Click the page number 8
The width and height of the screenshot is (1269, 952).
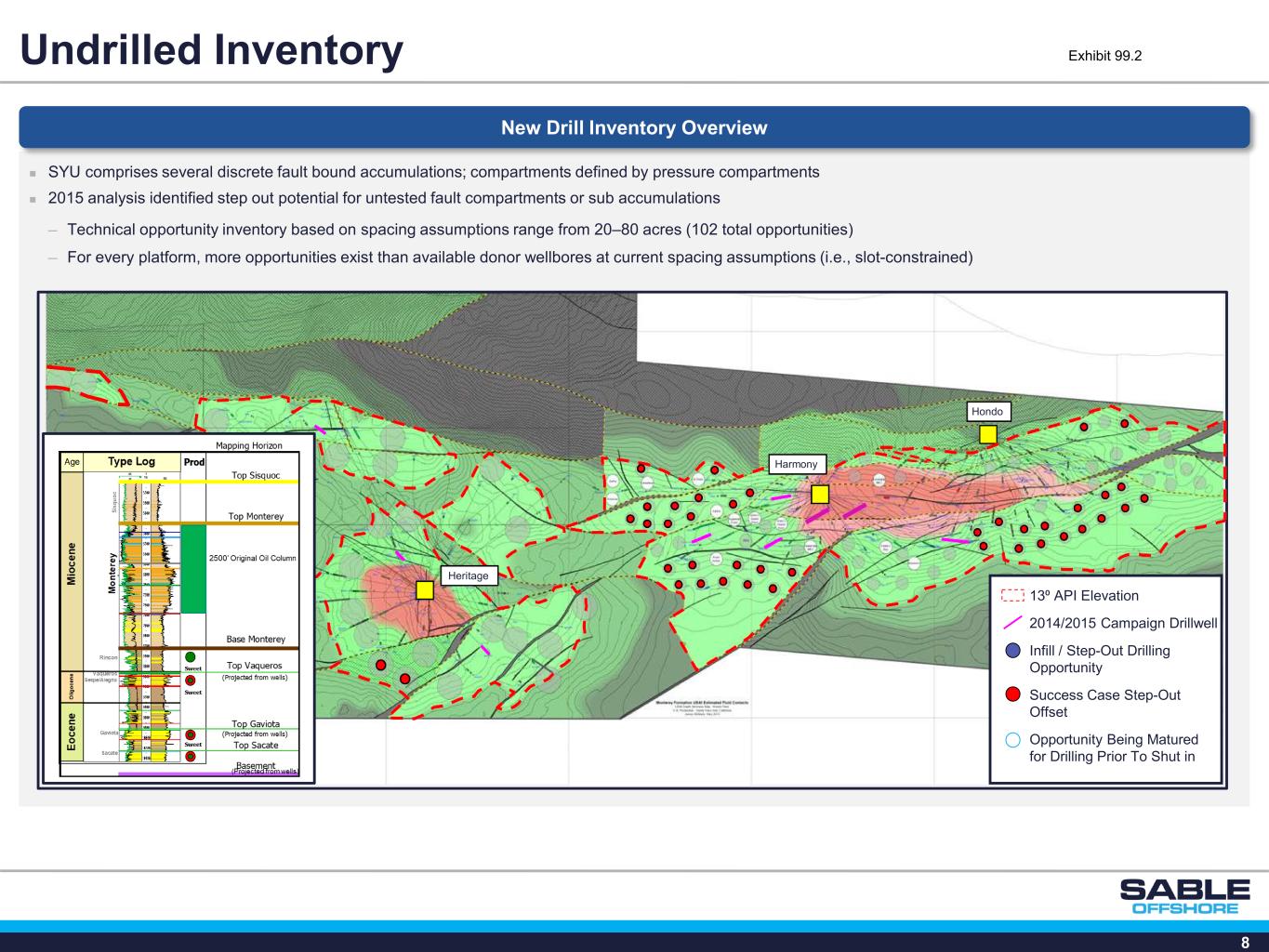[1245, 942]
